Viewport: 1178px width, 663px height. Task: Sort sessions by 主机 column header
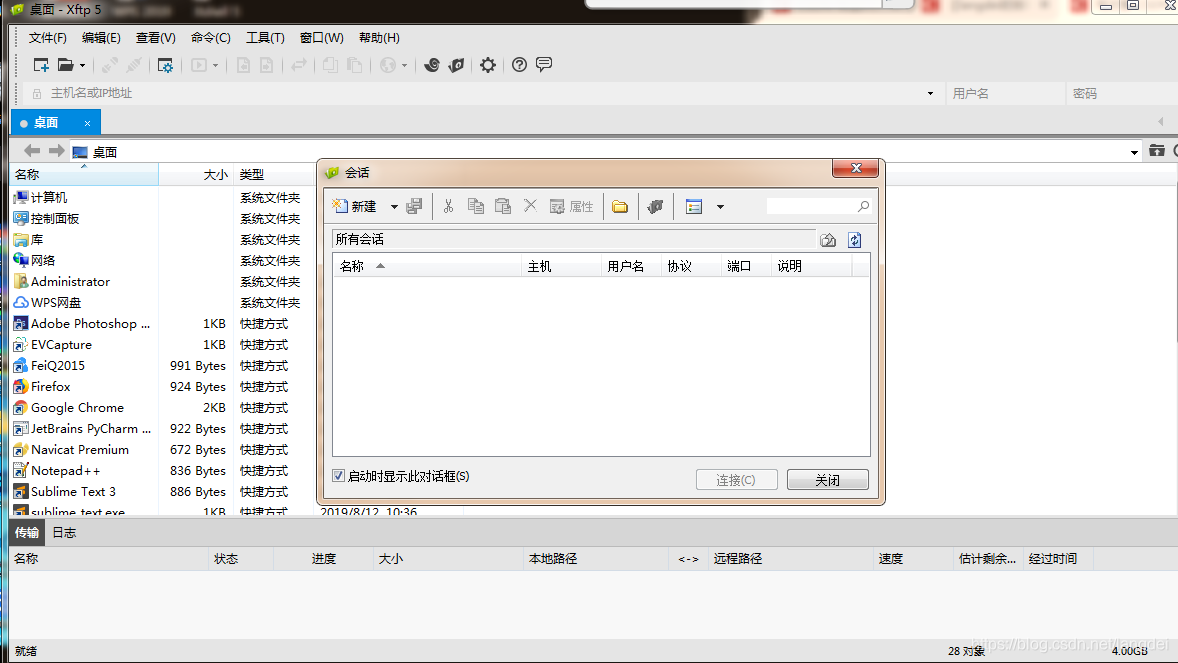click(562, 266)
